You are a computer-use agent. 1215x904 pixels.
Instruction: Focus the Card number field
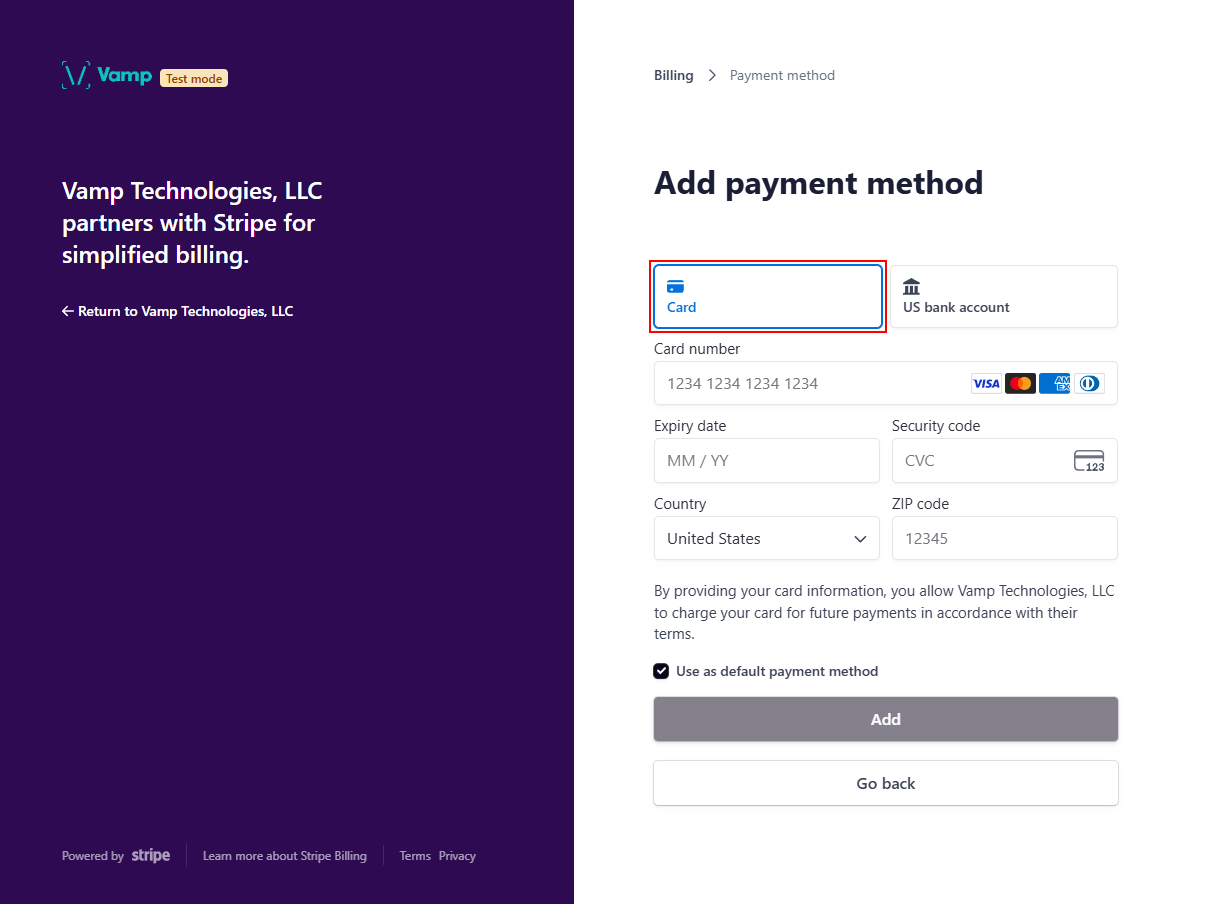point(886,383)
